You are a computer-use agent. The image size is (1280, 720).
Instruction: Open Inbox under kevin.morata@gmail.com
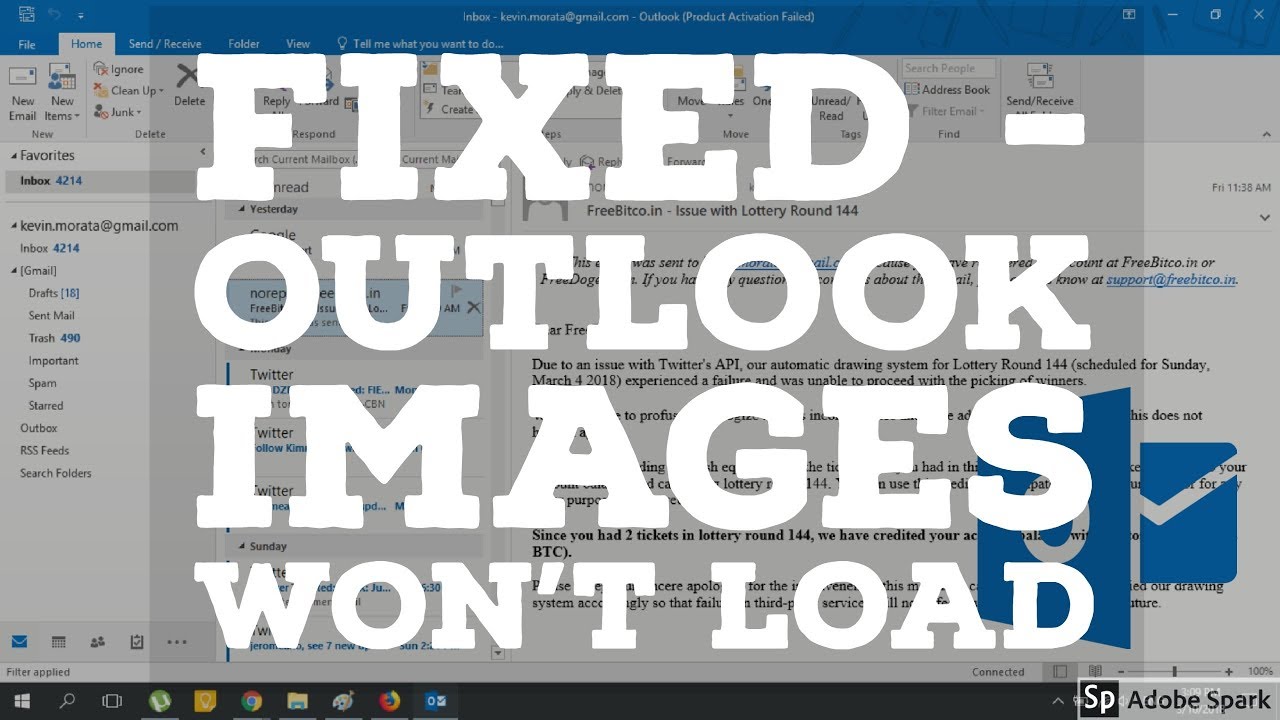click(x=50, y=248)
